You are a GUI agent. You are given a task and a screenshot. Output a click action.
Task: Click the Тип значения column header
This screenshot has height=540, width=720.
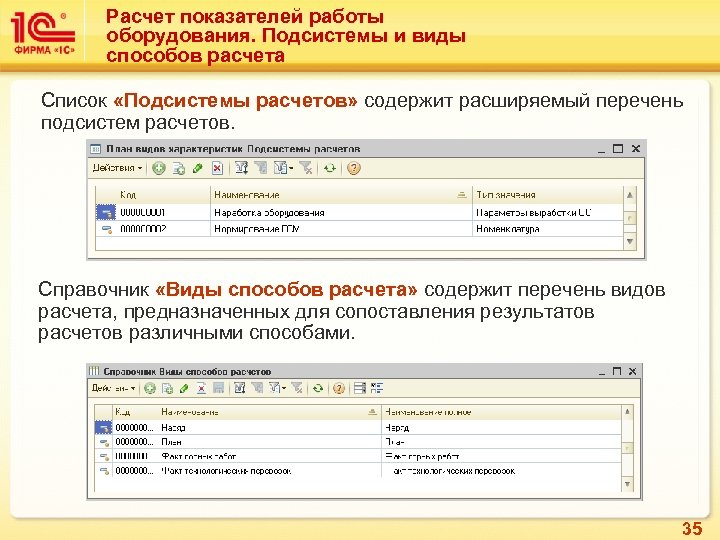click(x=547, y=195)
